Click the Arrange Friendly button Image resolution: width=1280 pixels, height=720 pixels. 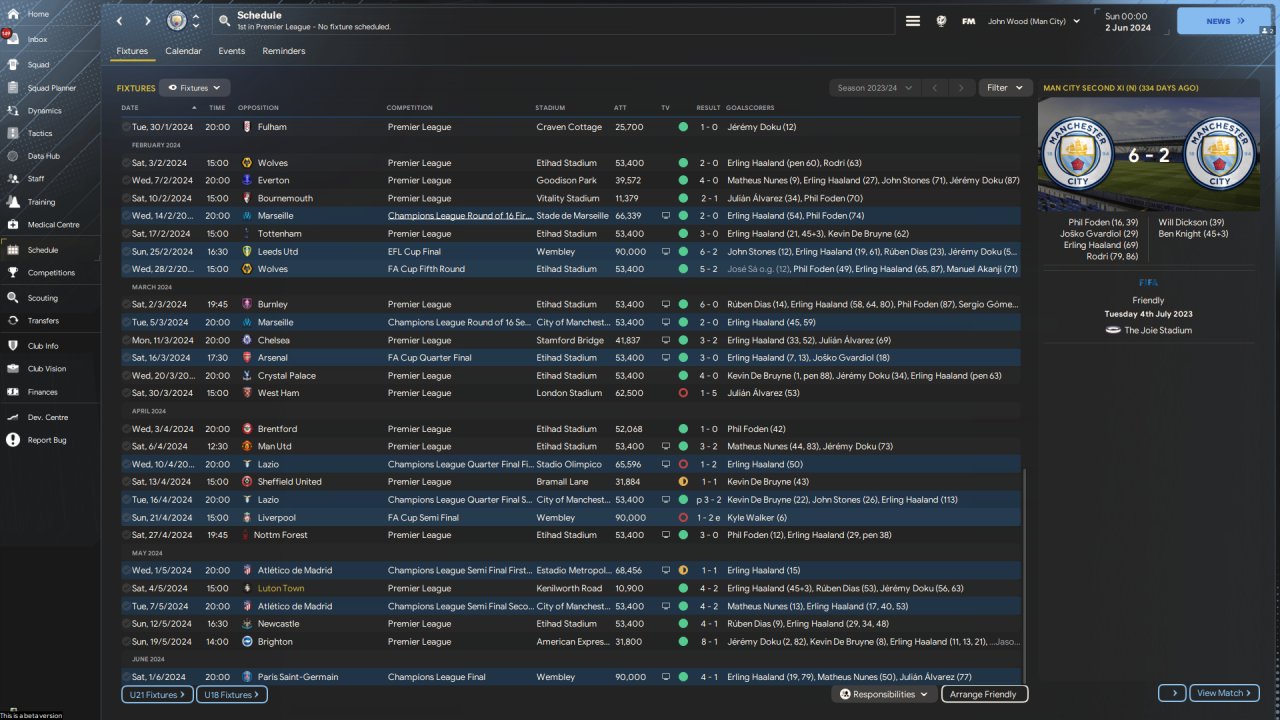pos(984,694)
